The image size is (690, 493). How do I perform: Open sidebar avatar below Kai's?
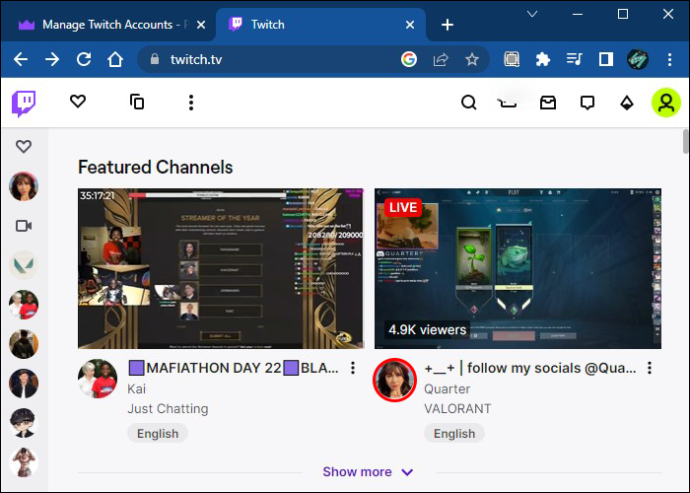click(24, 344)
